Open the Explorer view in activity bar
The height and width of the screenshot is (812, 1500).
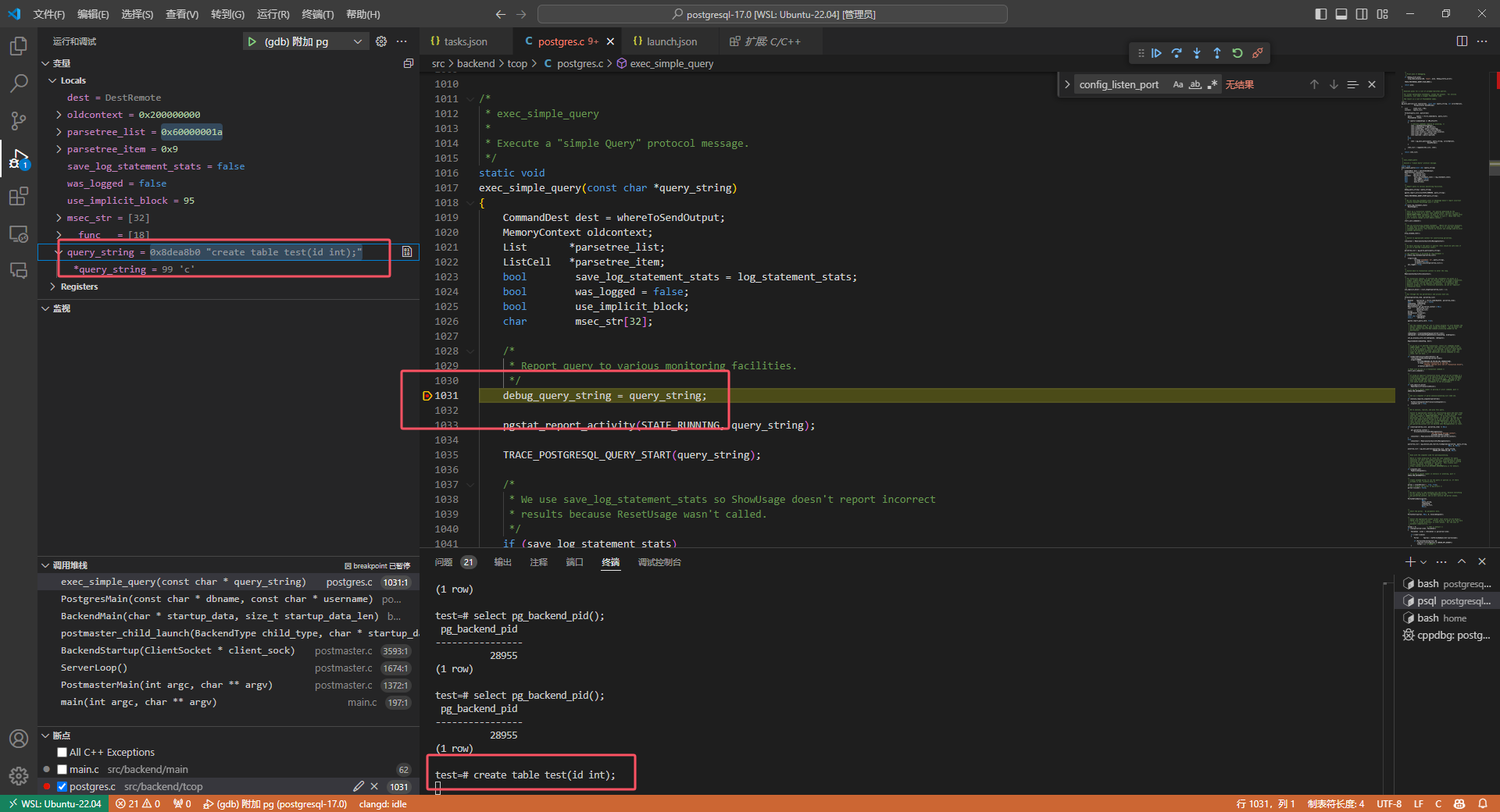(x=19, y=47)
